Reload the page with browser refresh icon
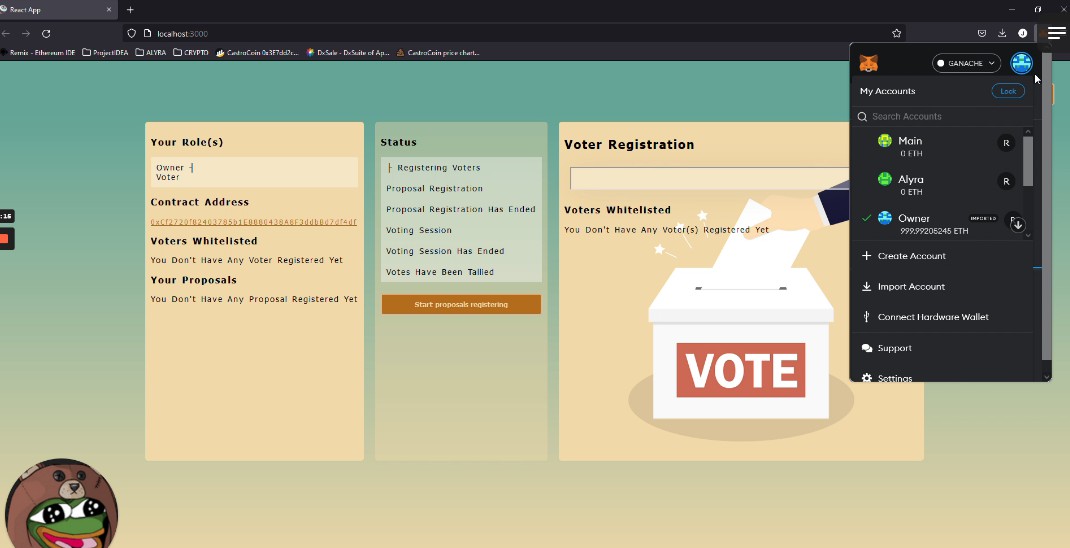The height and width of the screenshot is (548, 1070). click(x=46, y=33)
